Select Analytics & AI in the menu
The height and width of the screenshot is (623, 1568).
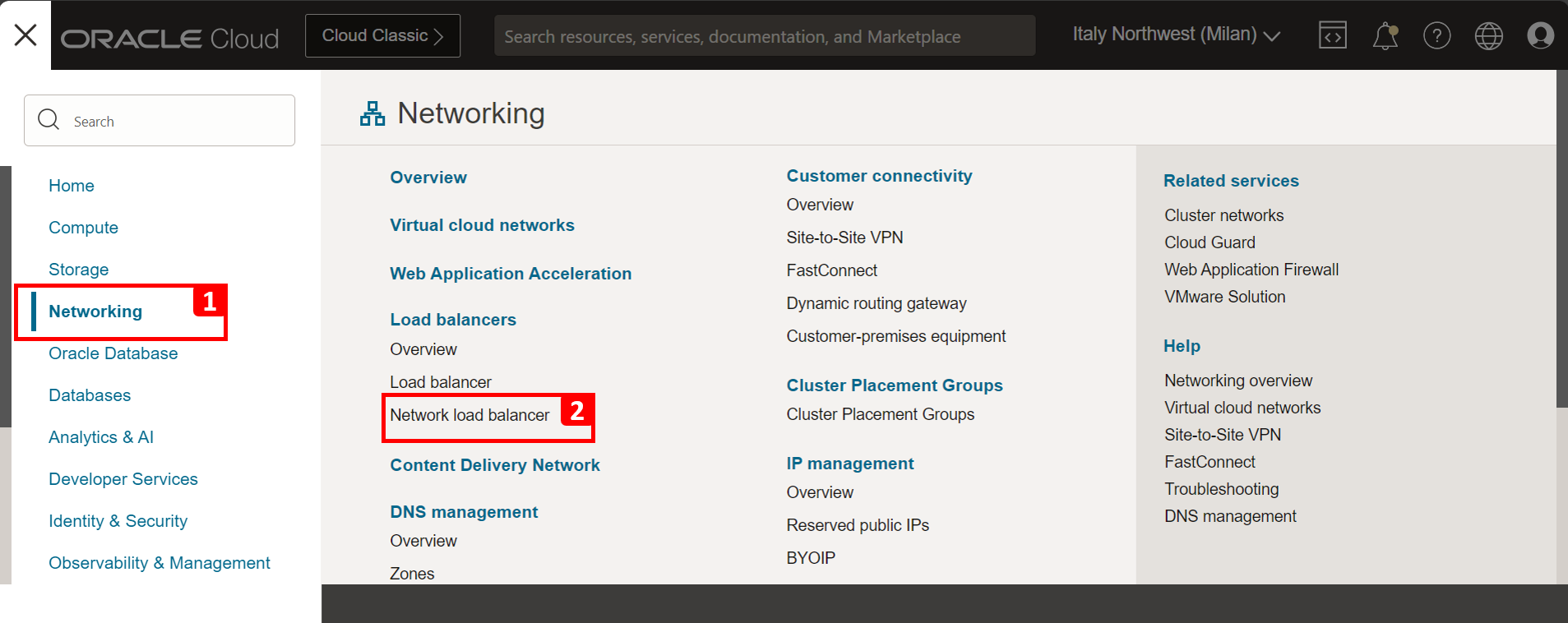pyautogui.click(x=101, y=437)
